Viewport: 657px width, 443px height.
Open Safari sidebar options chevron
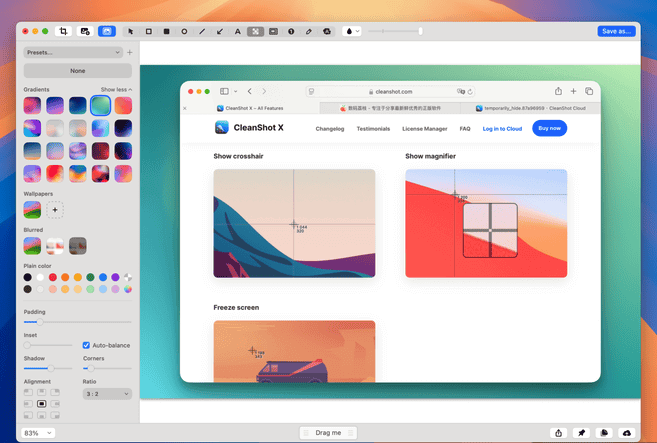tap(235, 91)
